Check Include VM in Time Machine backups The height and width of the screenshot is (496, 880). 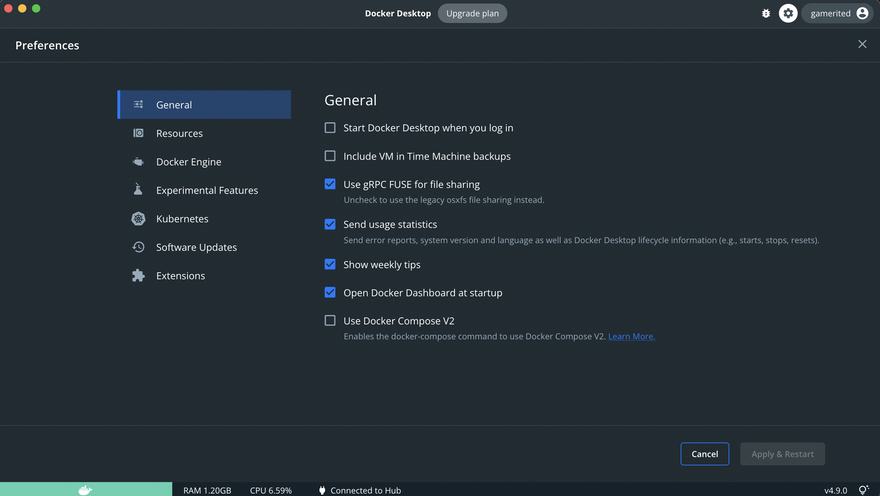(x=330, y=156)
